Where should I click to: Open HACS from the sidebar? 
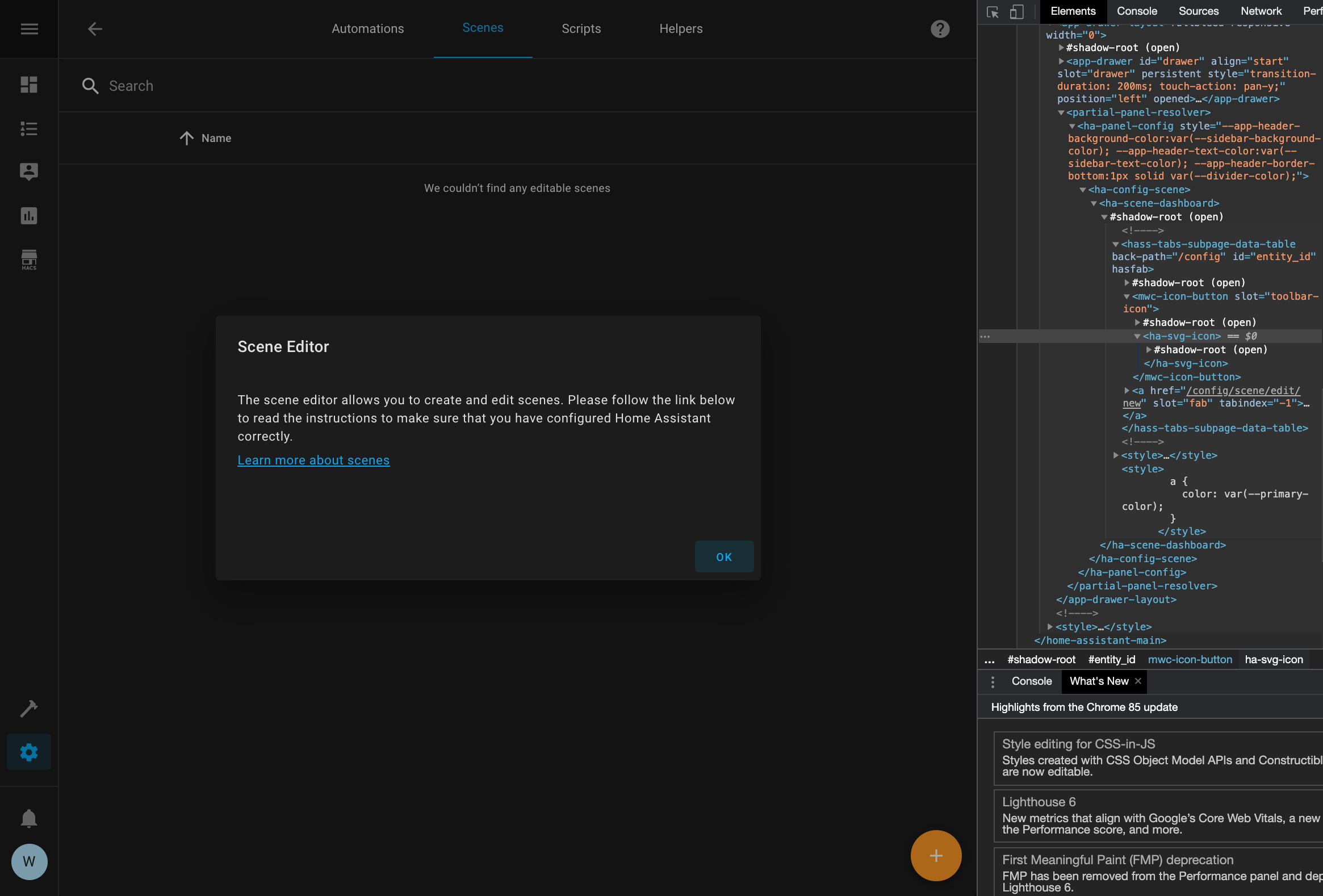point(28,259)
